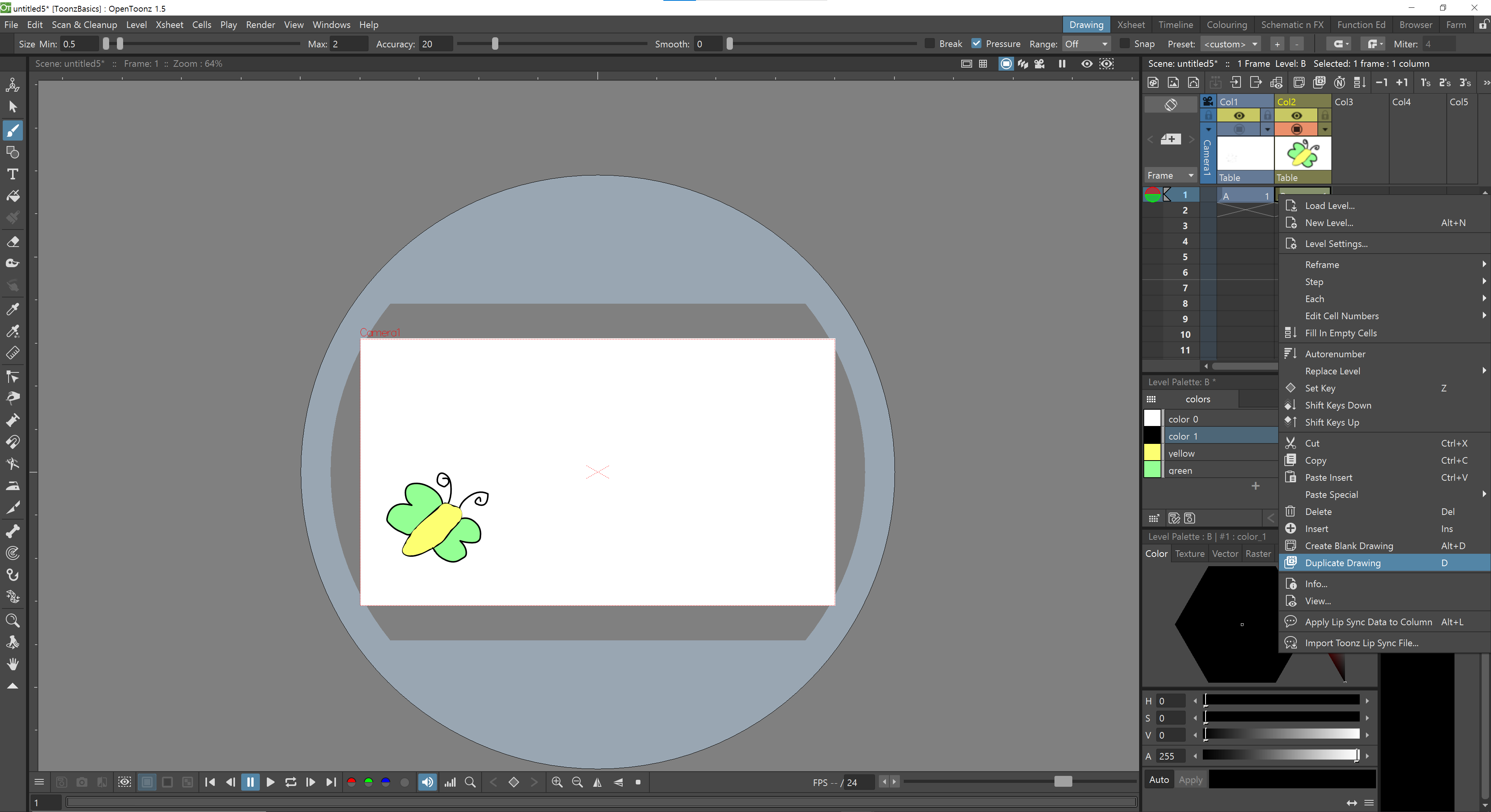
Task: Toggle Col2 camstand visibility
Action: coord(1296,129)
